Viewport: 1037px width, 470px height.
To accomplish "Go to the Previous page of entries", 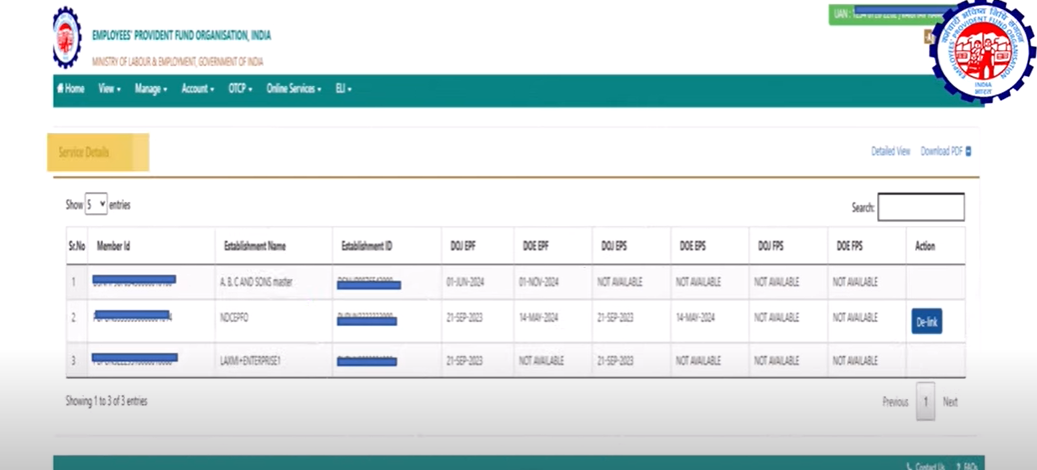I will (x=895, y=402).
